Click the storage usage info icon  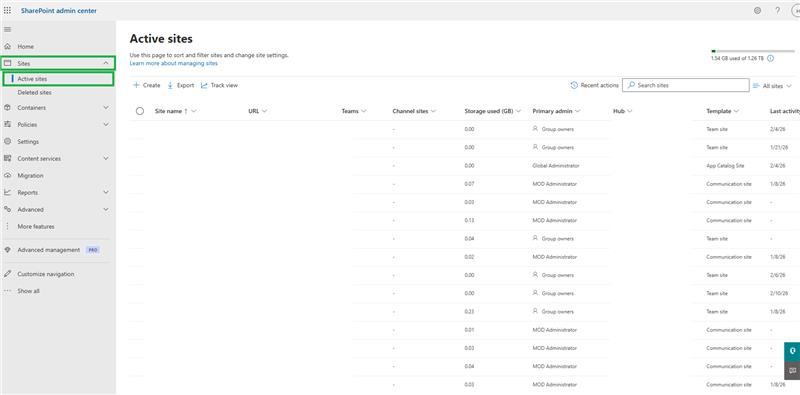770,58
